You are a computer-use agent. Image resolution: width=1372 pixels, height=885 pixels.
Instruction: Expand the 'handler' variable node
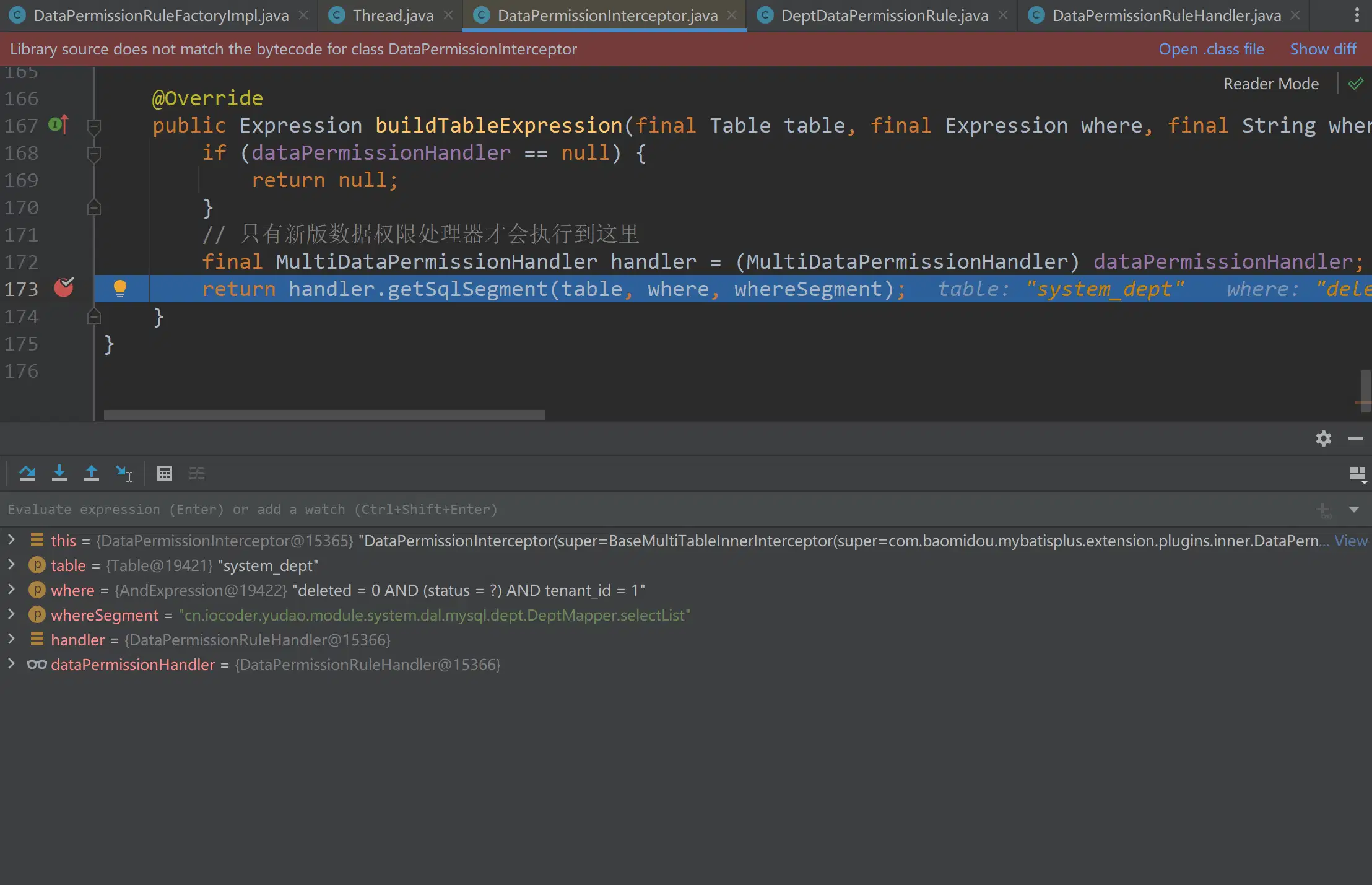click(11, 639)
